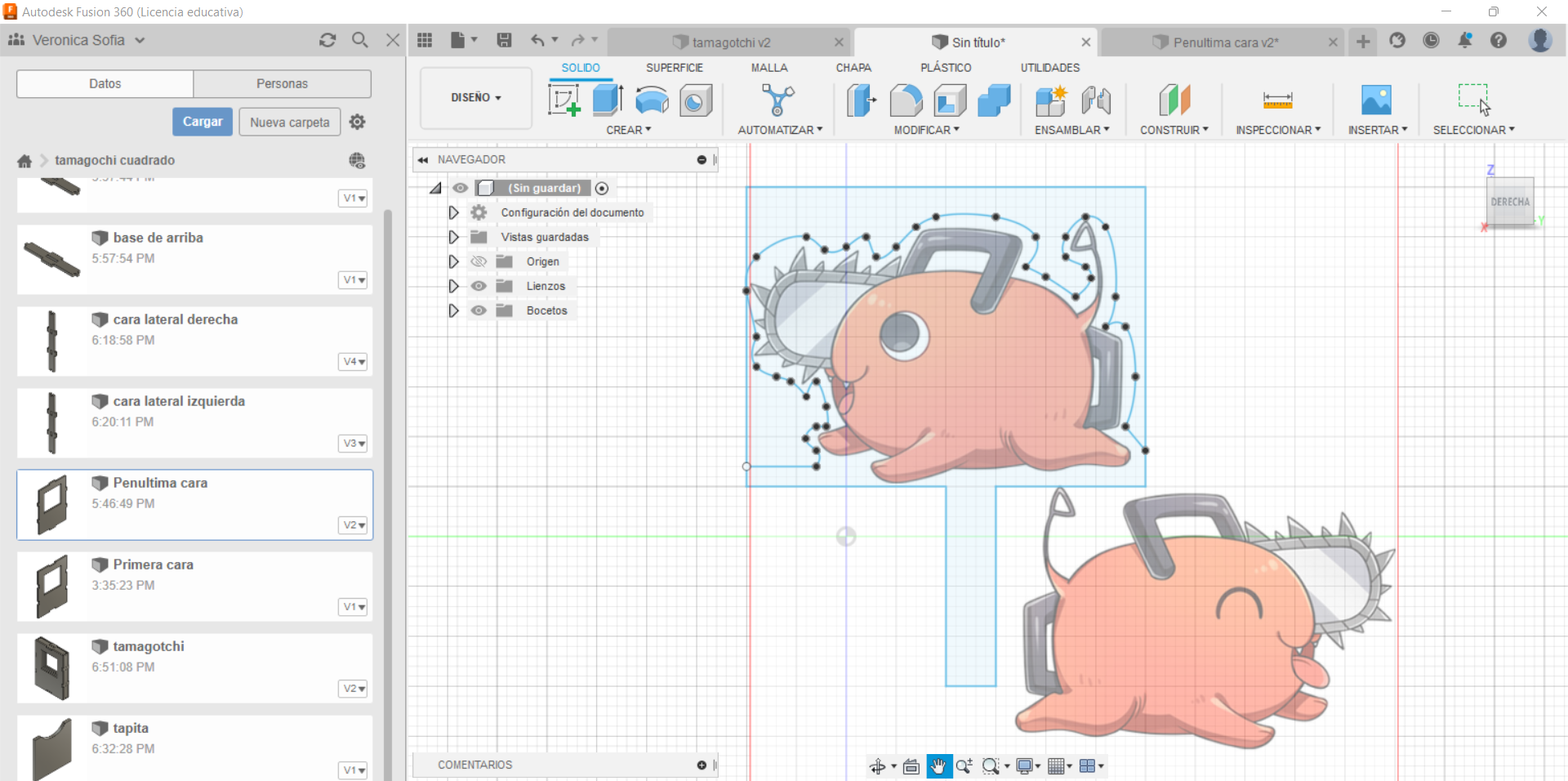Open the job status clock icon
1568x781 pixels.
[x=1431, y=40]
